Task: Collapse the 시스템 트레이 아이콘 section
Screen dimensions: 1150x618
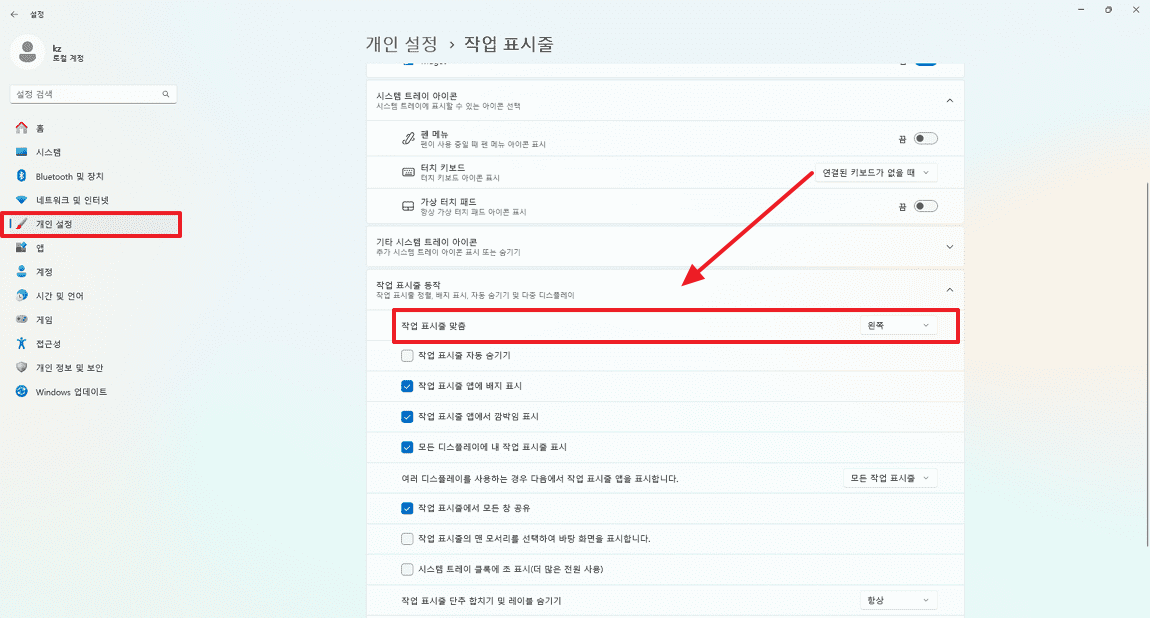Action: click(950, 100)
